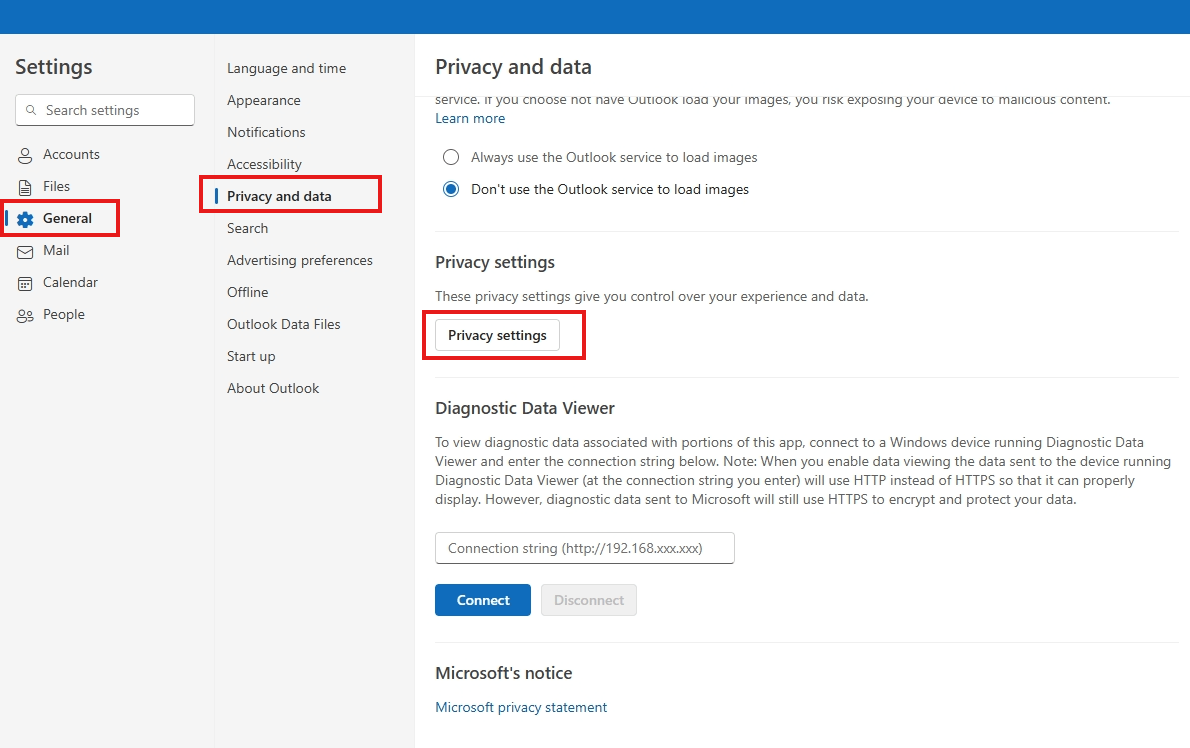Image resolution: width=1190 pixels, height=748 pixels.
Task: Choose Don't use the Outlook service option
Action: pyautogui.click(x=450, y=189)
